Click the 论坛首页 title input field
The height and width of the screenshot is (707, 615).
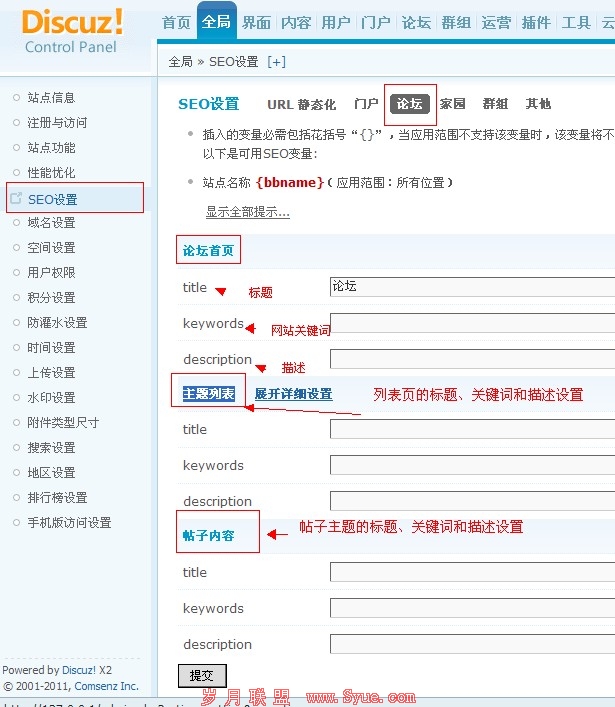(472, 287)
